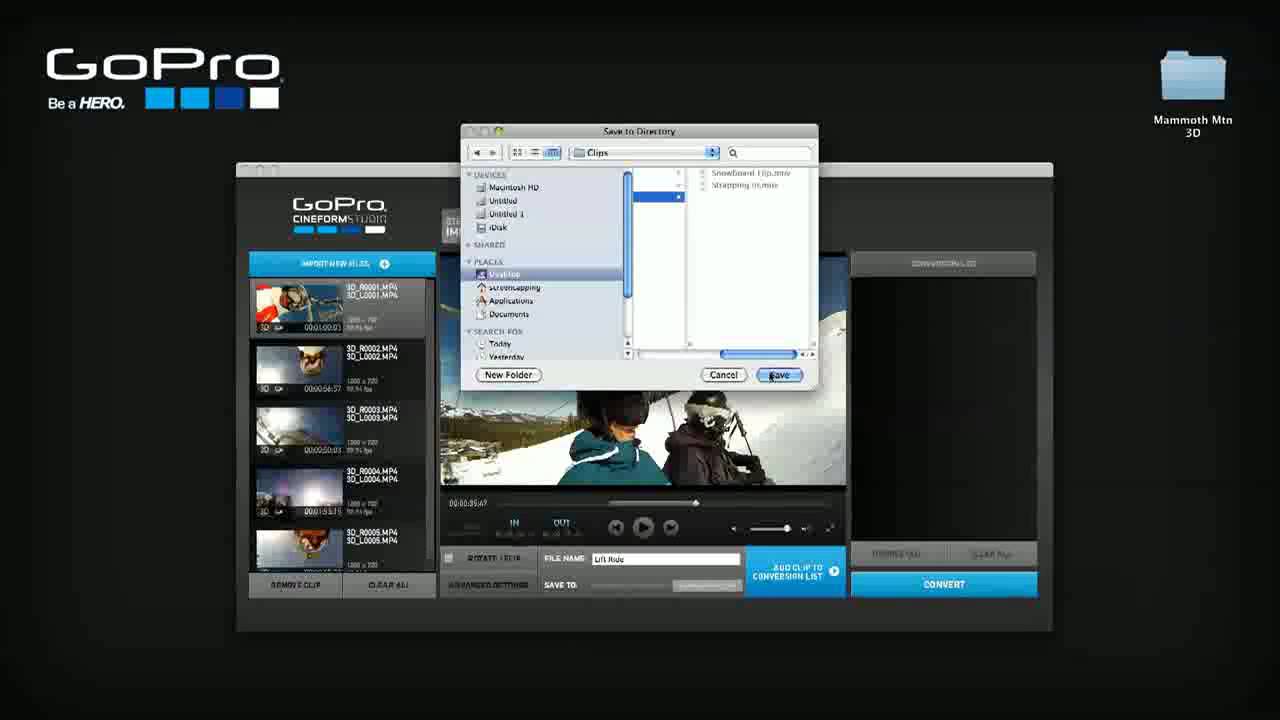The image size is (1280, 720).
Task: Click the highlighted folder in the middle column
Action: coord(658,197)
